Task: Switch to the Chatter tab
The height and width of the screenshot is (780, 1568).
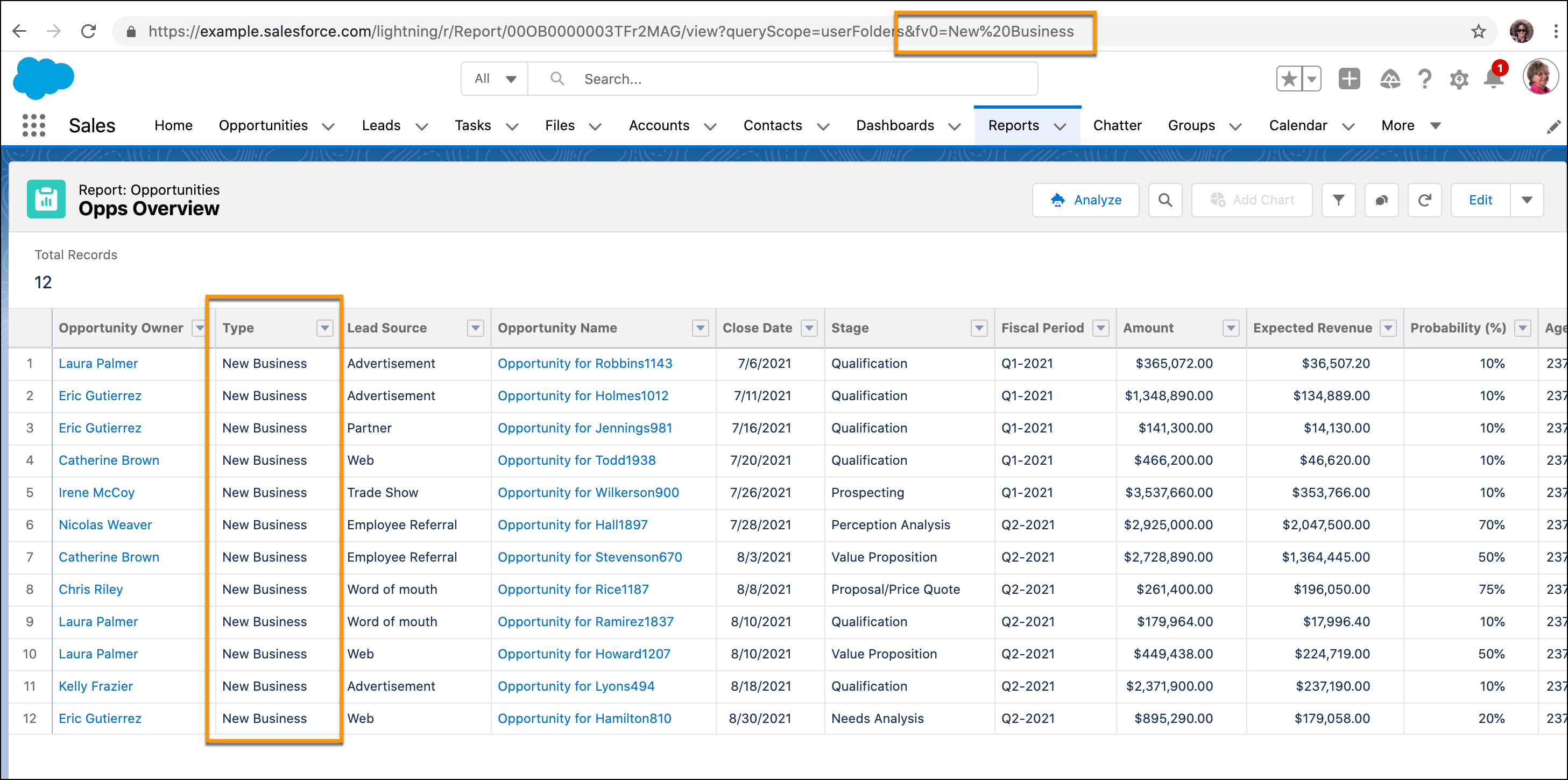Action: tap(1117, 125)
